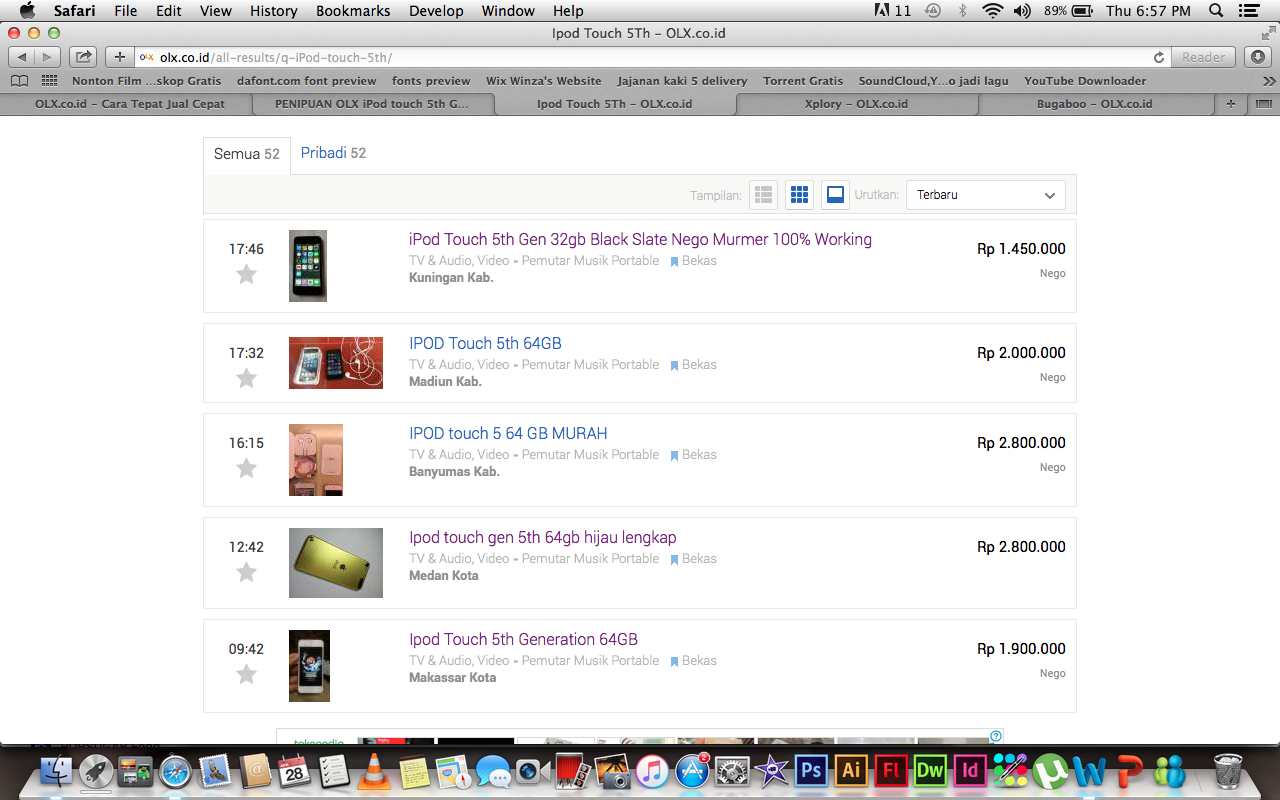
Task: Open Photoshop from the Dock
Action: pos(811,771)
